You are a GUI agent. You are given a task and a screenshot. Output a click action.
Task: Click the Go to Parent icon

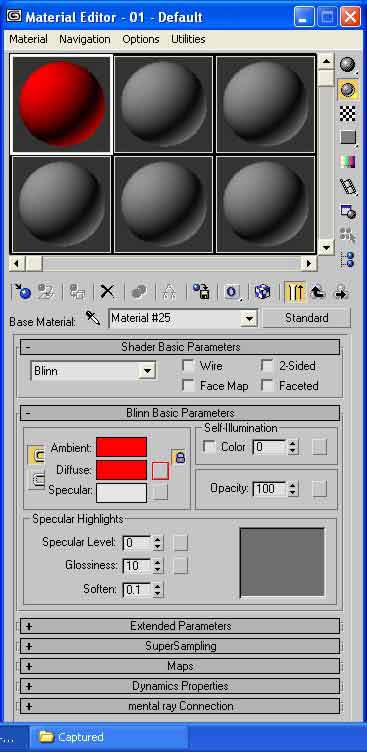click(x=317, y=291)
